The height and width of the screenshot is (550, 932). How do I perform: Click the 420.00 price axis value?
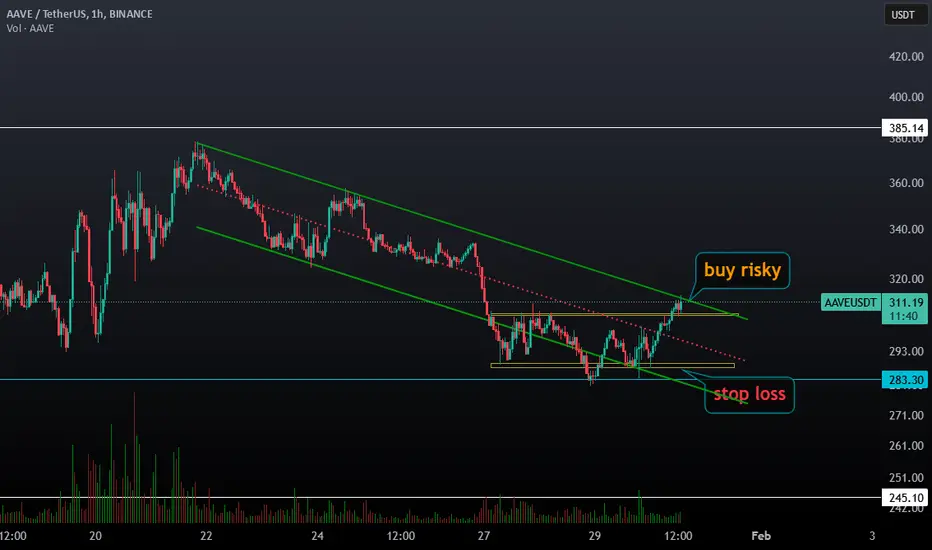(x=906, y=57)
